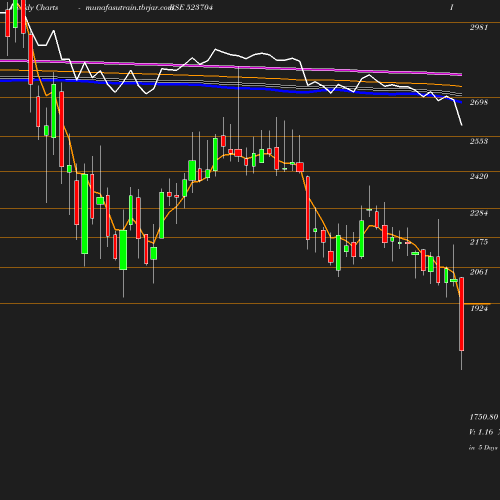Click the 1750.80 closing price value
Viewport: 500px width, 500px height.
pyautogui.click(x=484, y=417)
